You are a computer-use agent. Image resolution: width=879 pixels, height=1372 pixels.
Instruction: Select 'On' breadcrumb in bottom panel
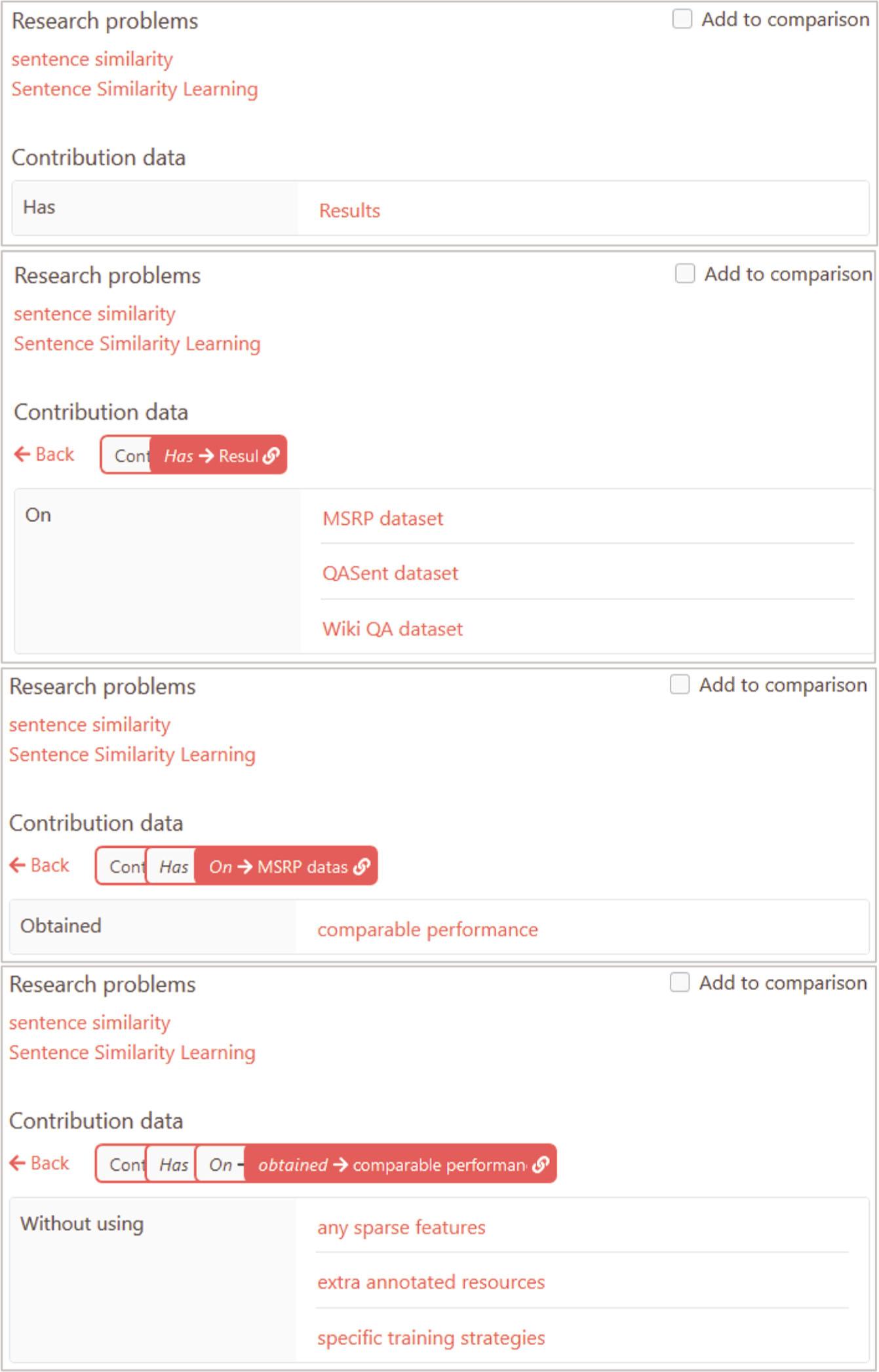[x=221, y=1164]
